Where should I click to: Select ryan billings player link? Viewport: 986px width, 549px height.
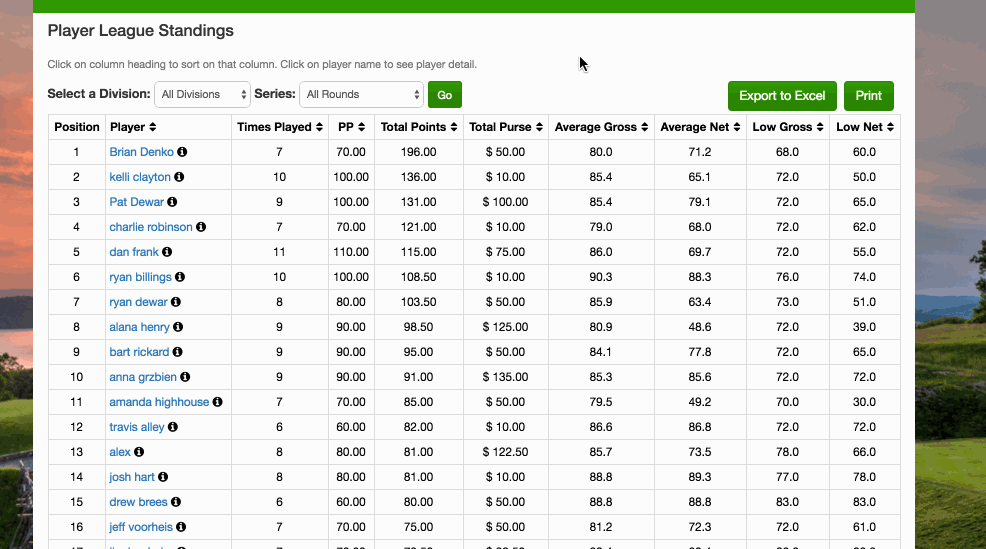pos(140,277)
